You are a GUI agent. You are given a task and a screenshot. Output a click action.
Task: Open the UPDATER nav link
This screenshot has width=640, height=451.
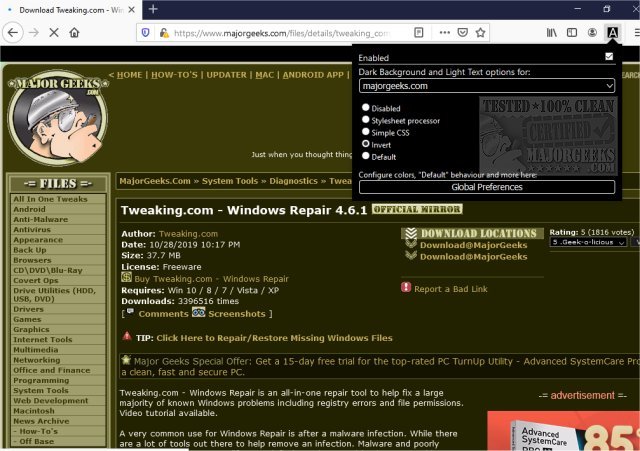(x=227, y=75)
